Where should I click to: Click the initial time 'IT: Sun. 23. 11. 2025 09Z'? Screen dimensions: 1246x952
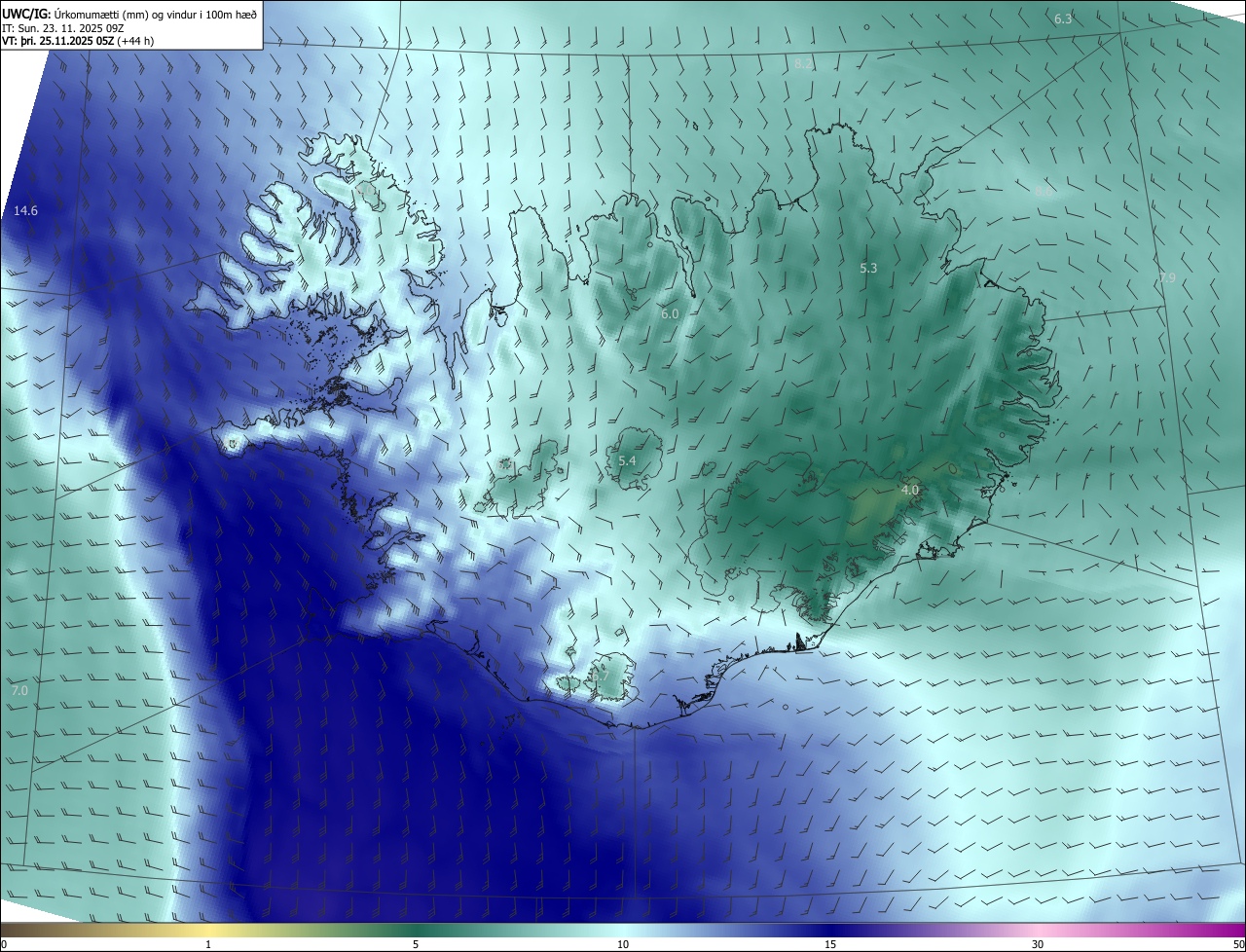point(64,28)
